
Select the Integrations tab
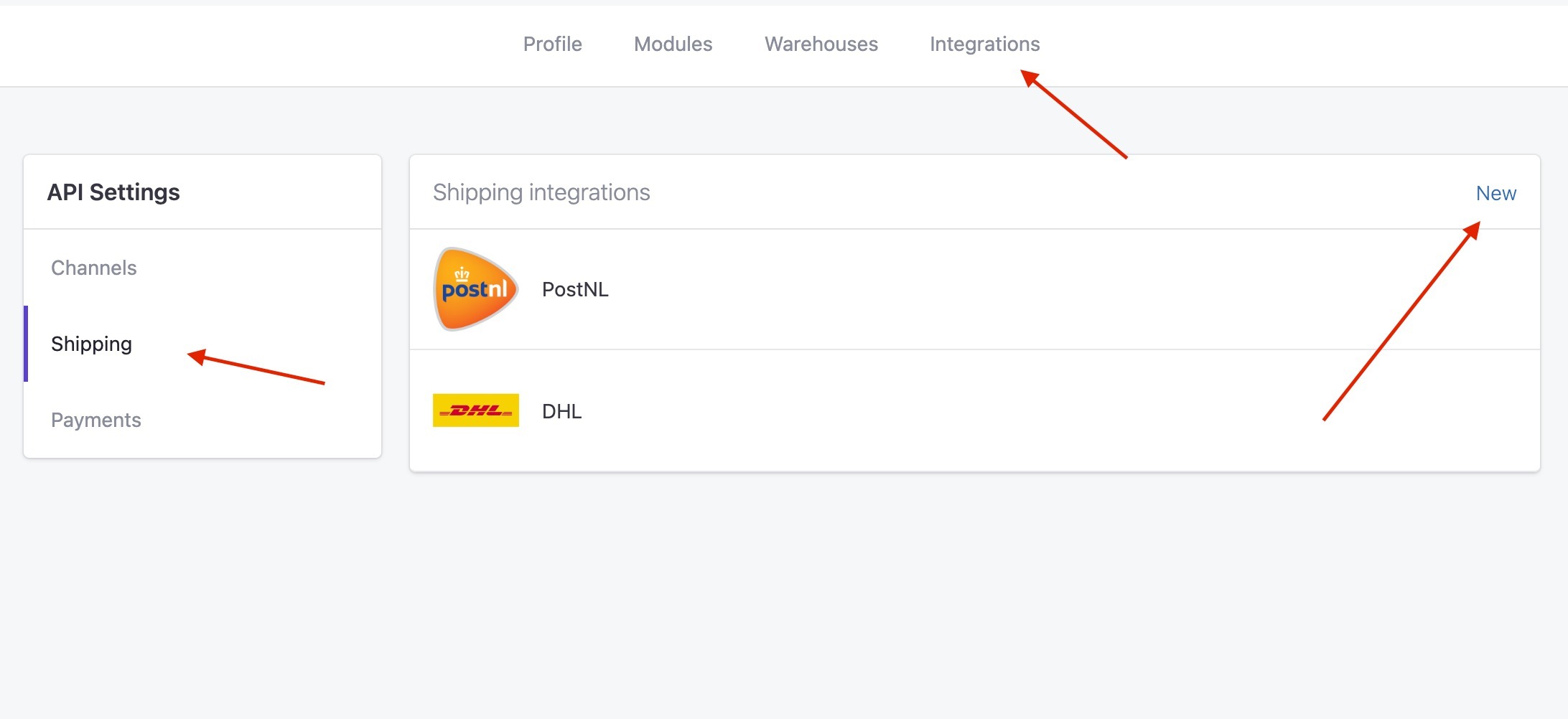click(984, 44)
